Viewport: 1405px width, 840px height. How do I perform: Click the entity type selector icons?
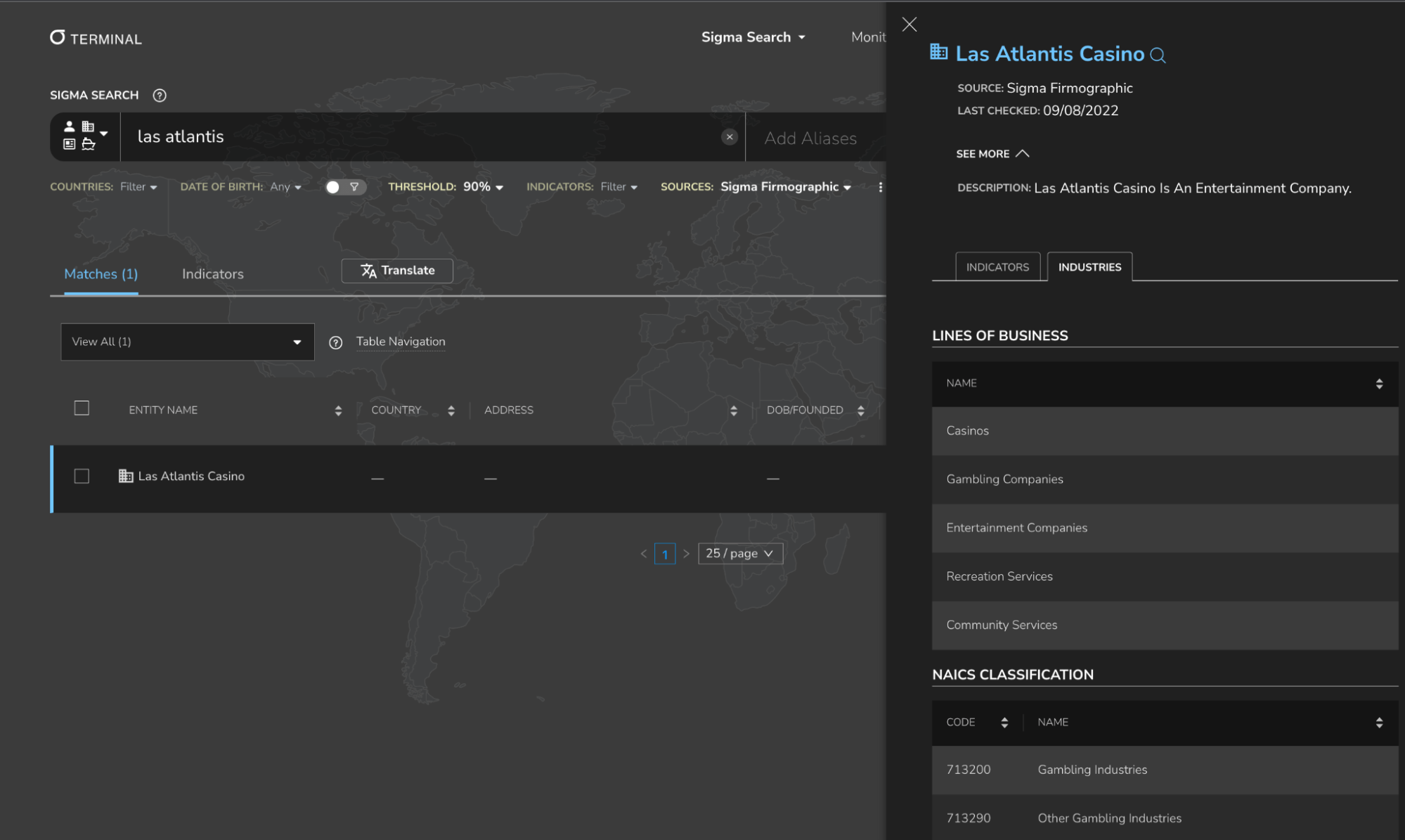tap(85, 136)
